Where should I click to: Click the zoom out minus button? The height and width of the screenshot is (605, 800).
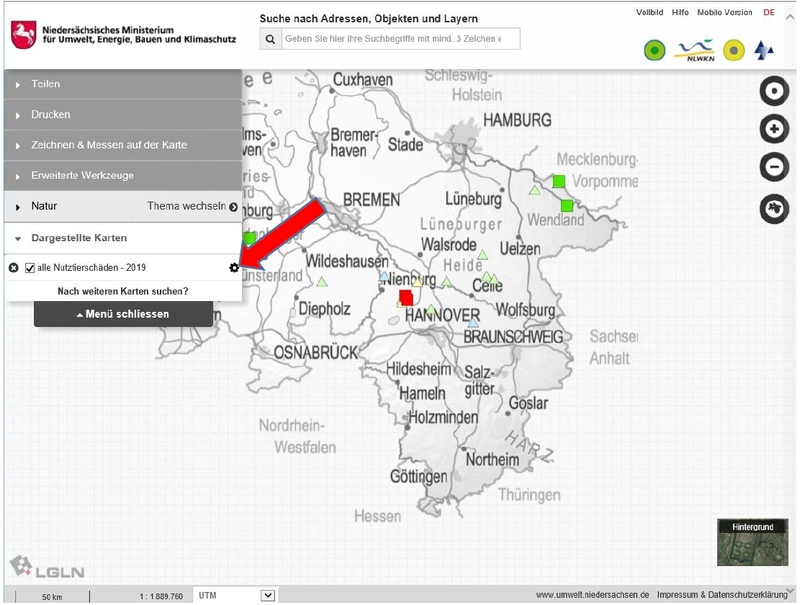(x=774, y=167)
